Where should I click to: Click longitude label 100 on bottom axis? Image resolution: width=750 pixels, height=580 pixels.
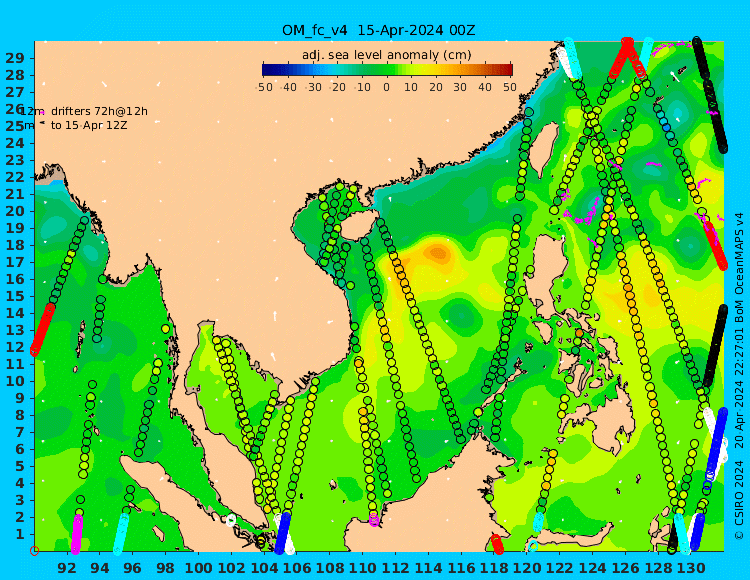point(199,568)
